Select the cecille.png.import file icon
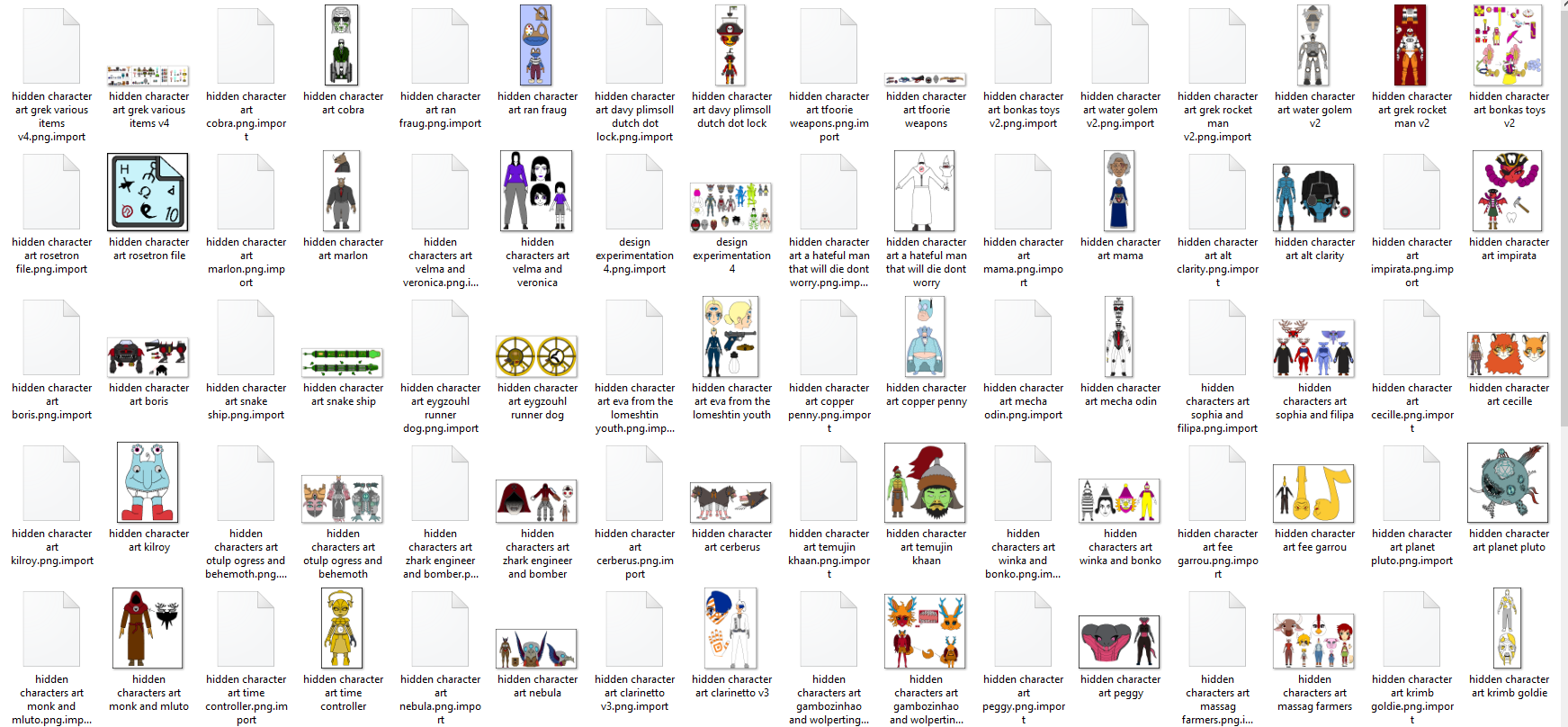 (1411, 337)
